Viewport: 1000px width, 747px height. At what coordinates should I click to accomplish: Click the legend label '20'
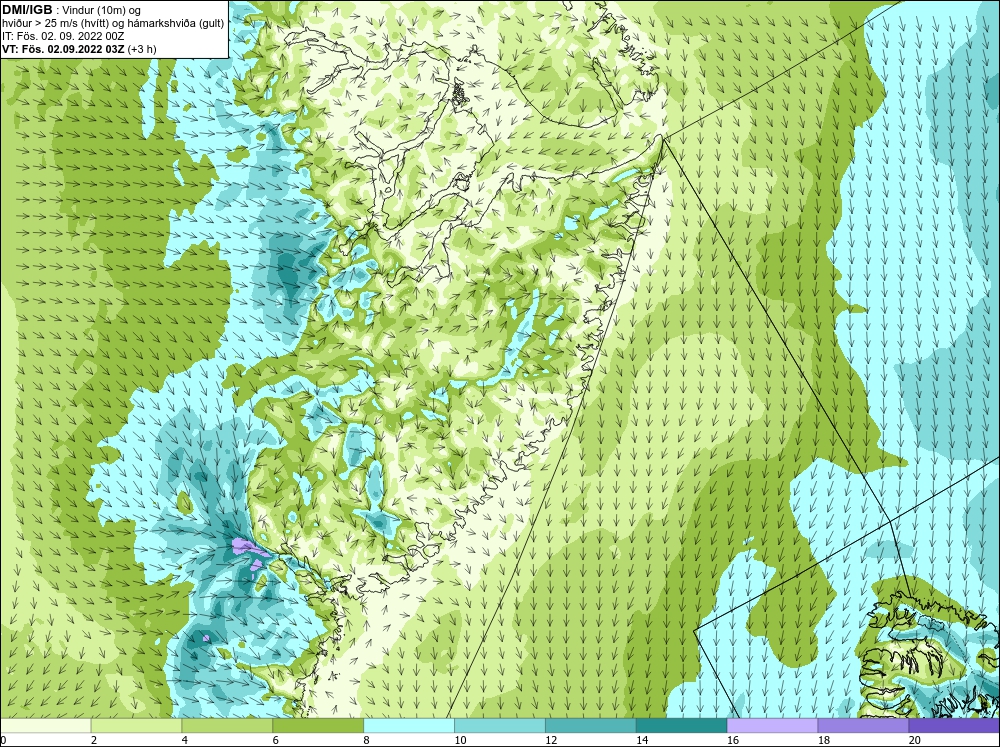pos(915,740)
